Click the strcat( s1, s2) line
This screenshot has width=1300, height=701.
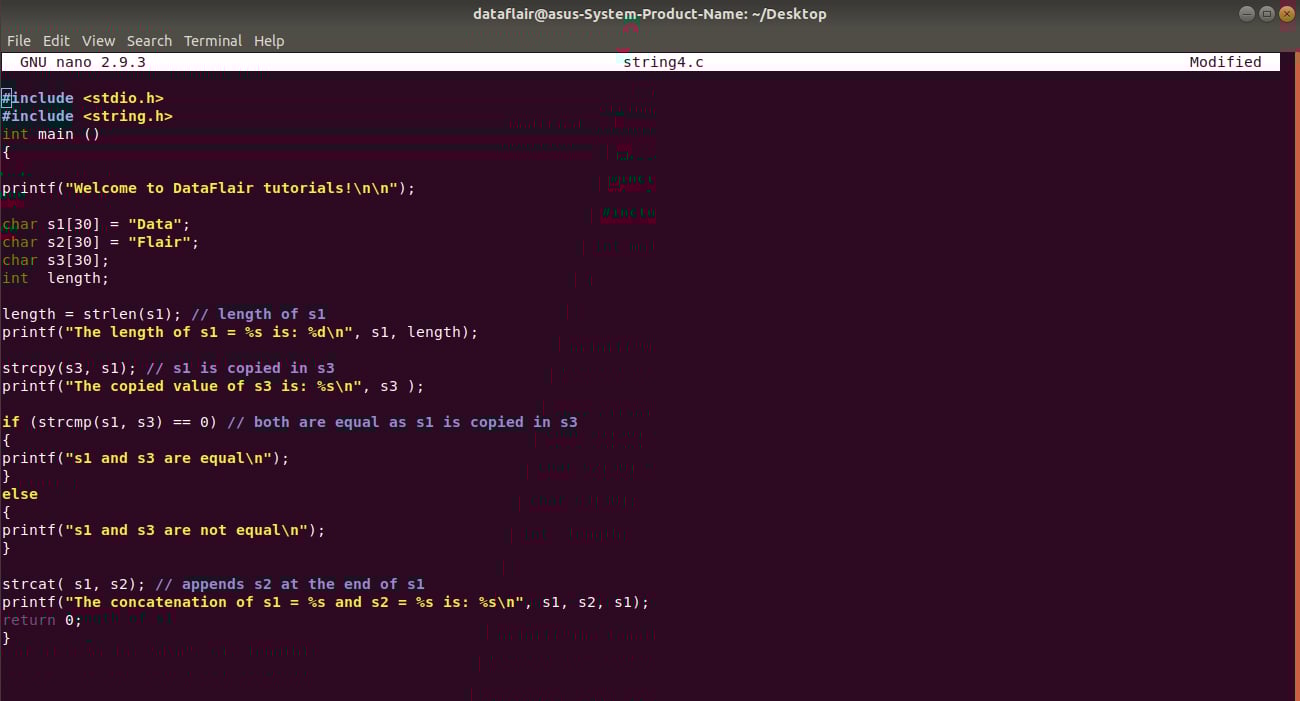pos(213,584)
